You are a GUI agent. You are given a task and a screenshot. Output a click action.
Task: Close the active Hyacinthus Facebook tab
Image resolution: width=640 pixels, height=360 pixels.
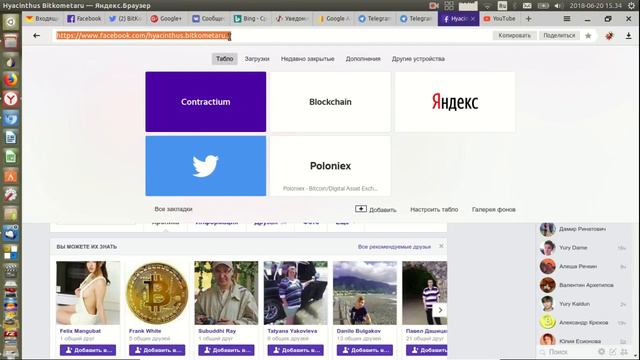[x=473, y=19]
